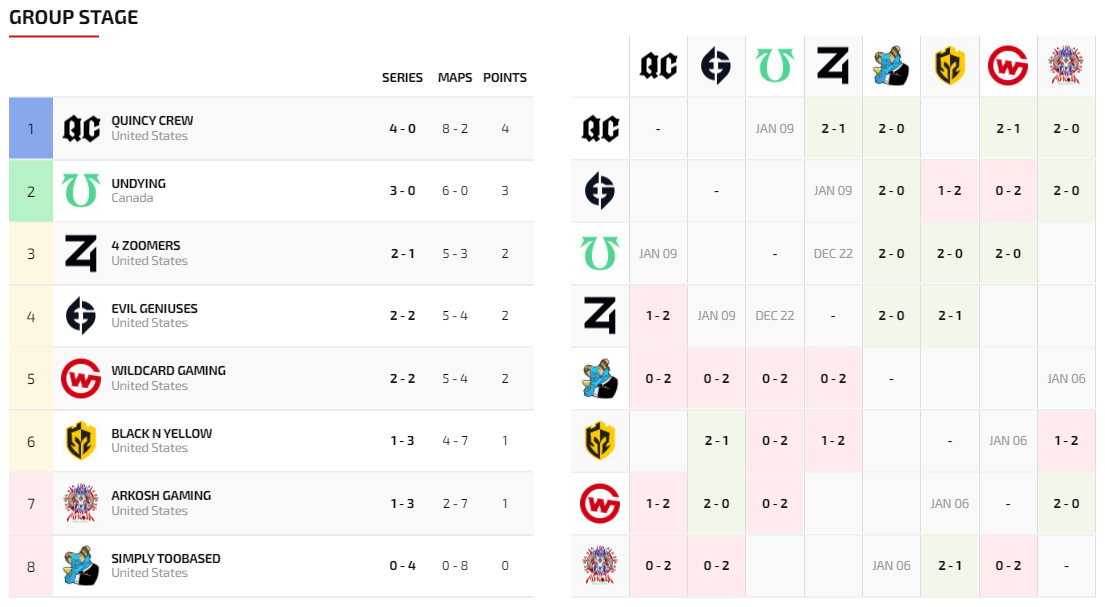Click the POINTS column header
Image resolution: width=1105 pixels, height=607 pixels.
[x=505, y=78]
